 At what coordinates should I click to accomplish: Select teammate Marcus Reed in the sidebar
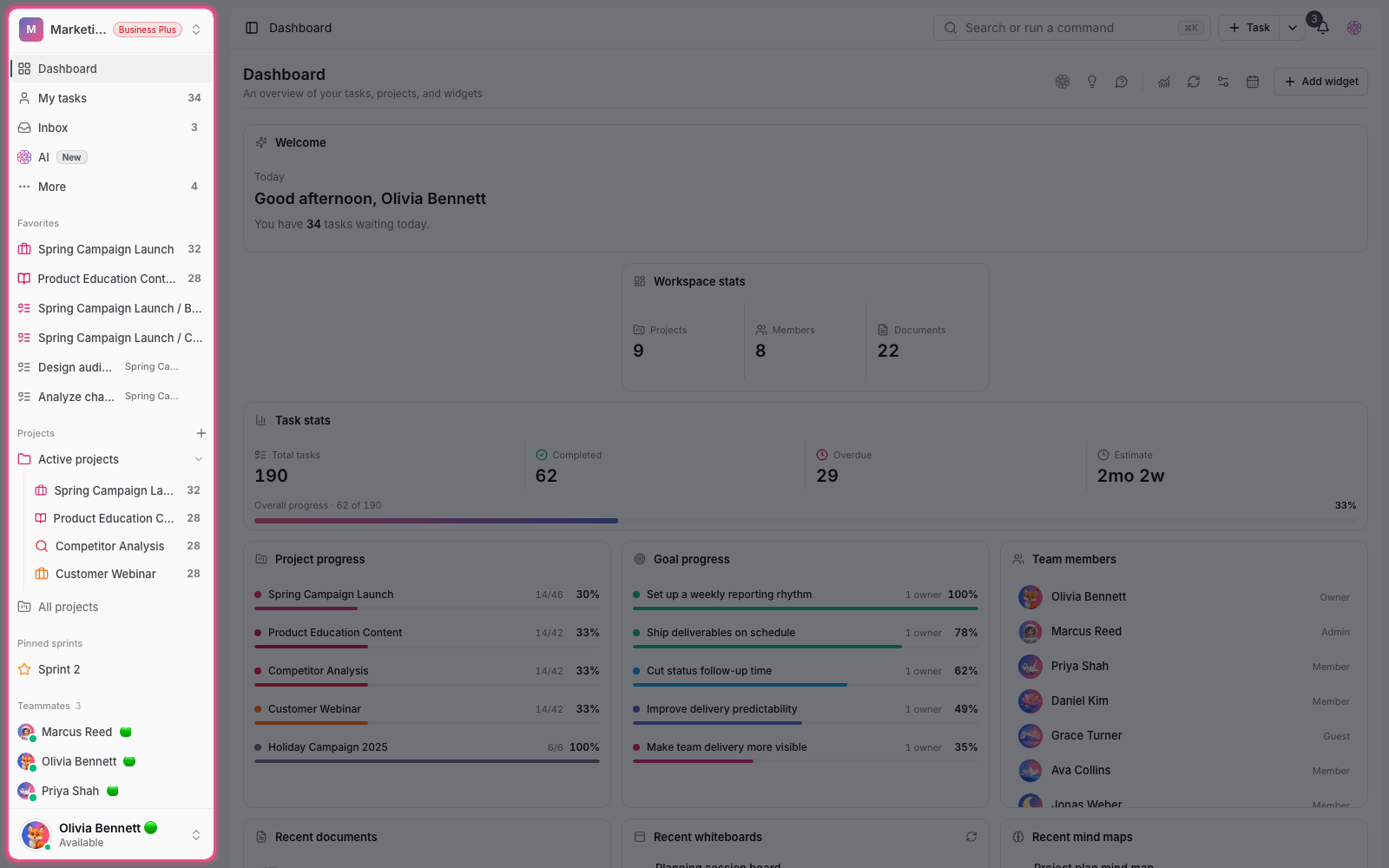coord(111,732)
